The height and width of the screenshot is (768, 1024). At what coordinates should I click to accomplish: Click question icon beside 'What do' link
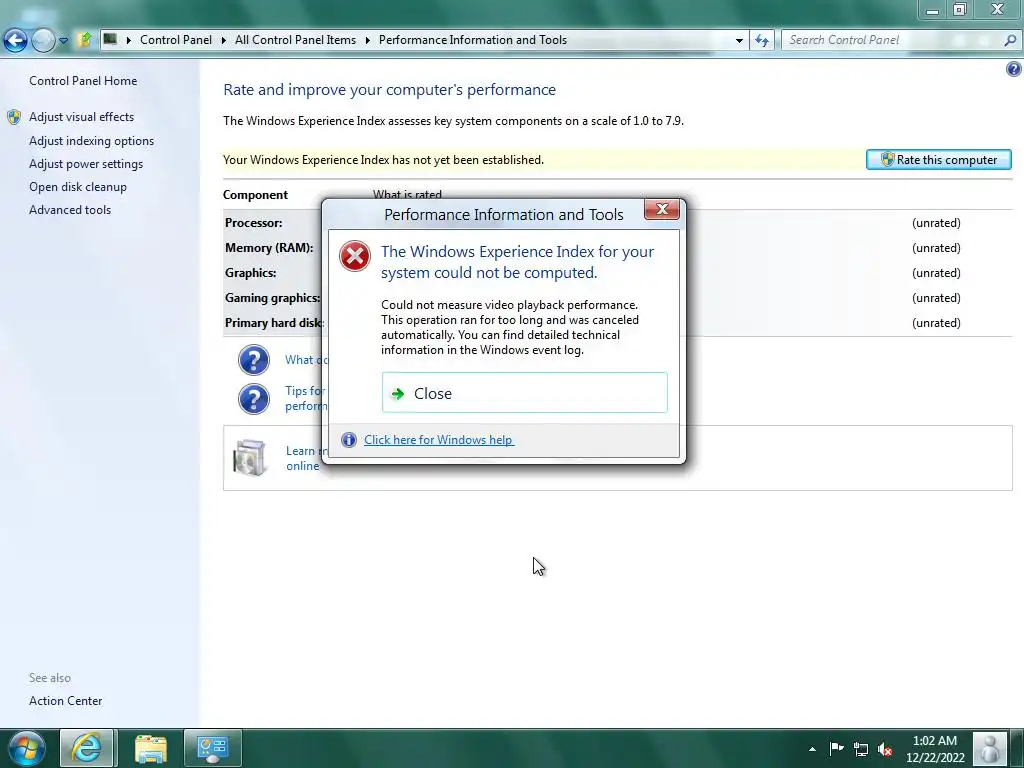[253, 360]
